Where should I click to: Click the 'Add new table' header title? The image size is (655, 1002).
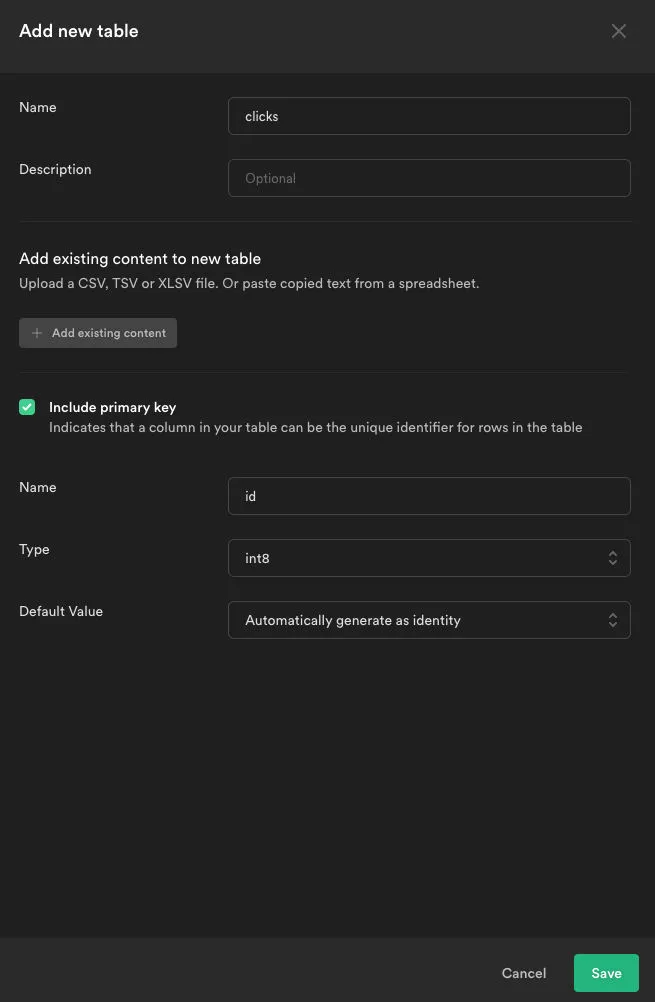(79, 31)
